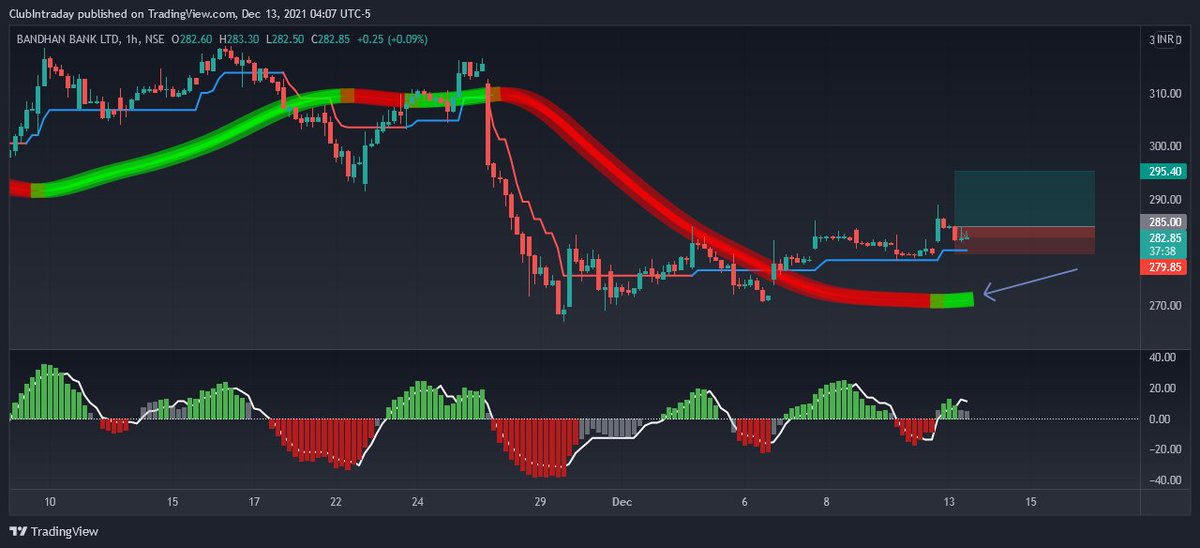
Task: Select the 282.85 current price label
Action: (x=1162, y=238)
